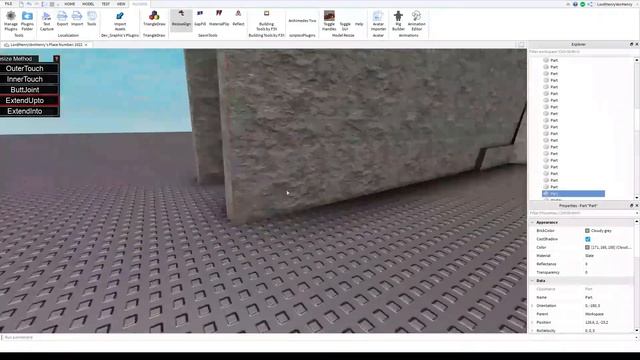
Task: Open Help in Model Resize group
Action: tap(359, 24)
